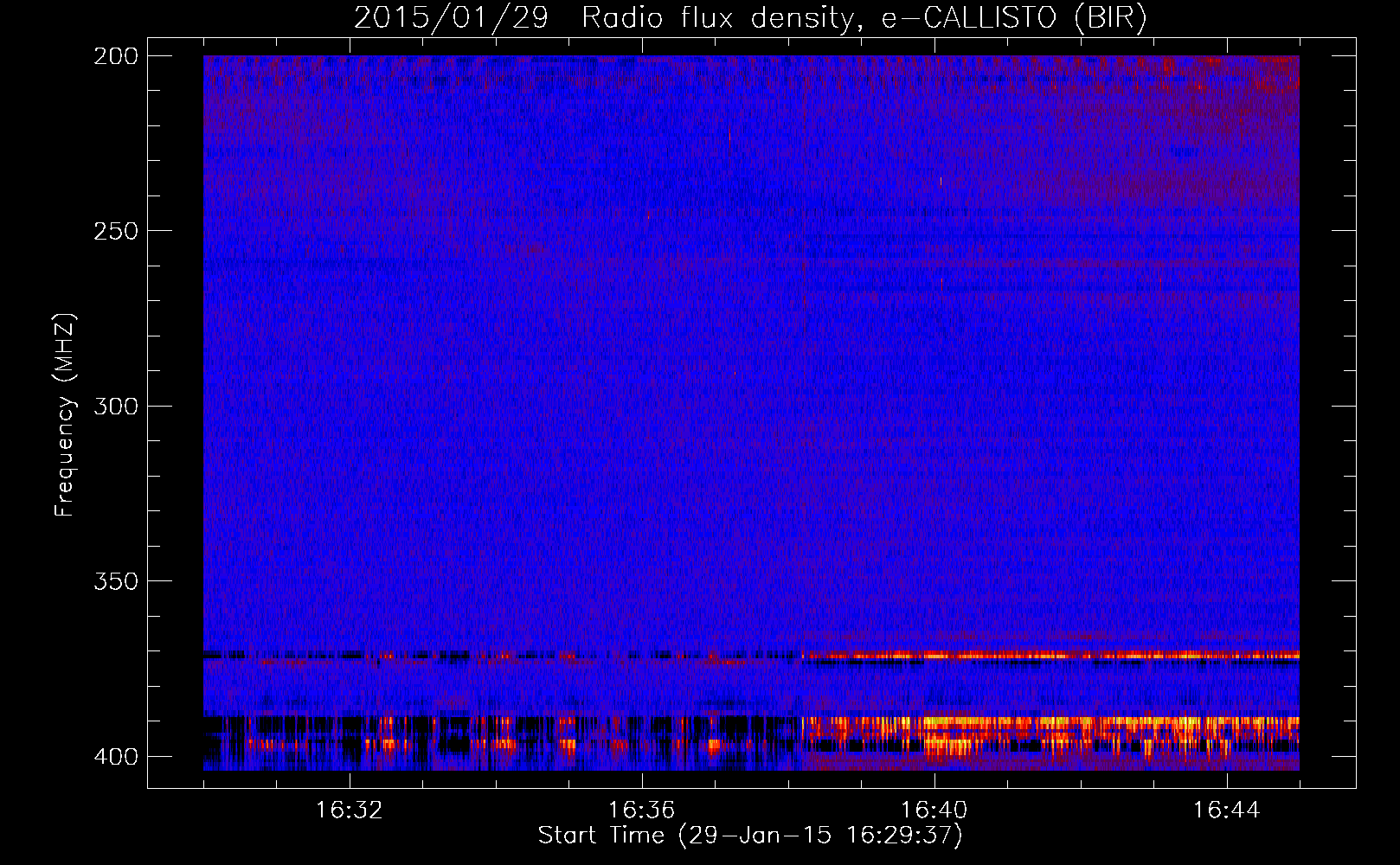Image resolution: width=1400 pixels, height=865 pixels.
Task: Click the 16:36 time tick label
Action: coord(642,811)
